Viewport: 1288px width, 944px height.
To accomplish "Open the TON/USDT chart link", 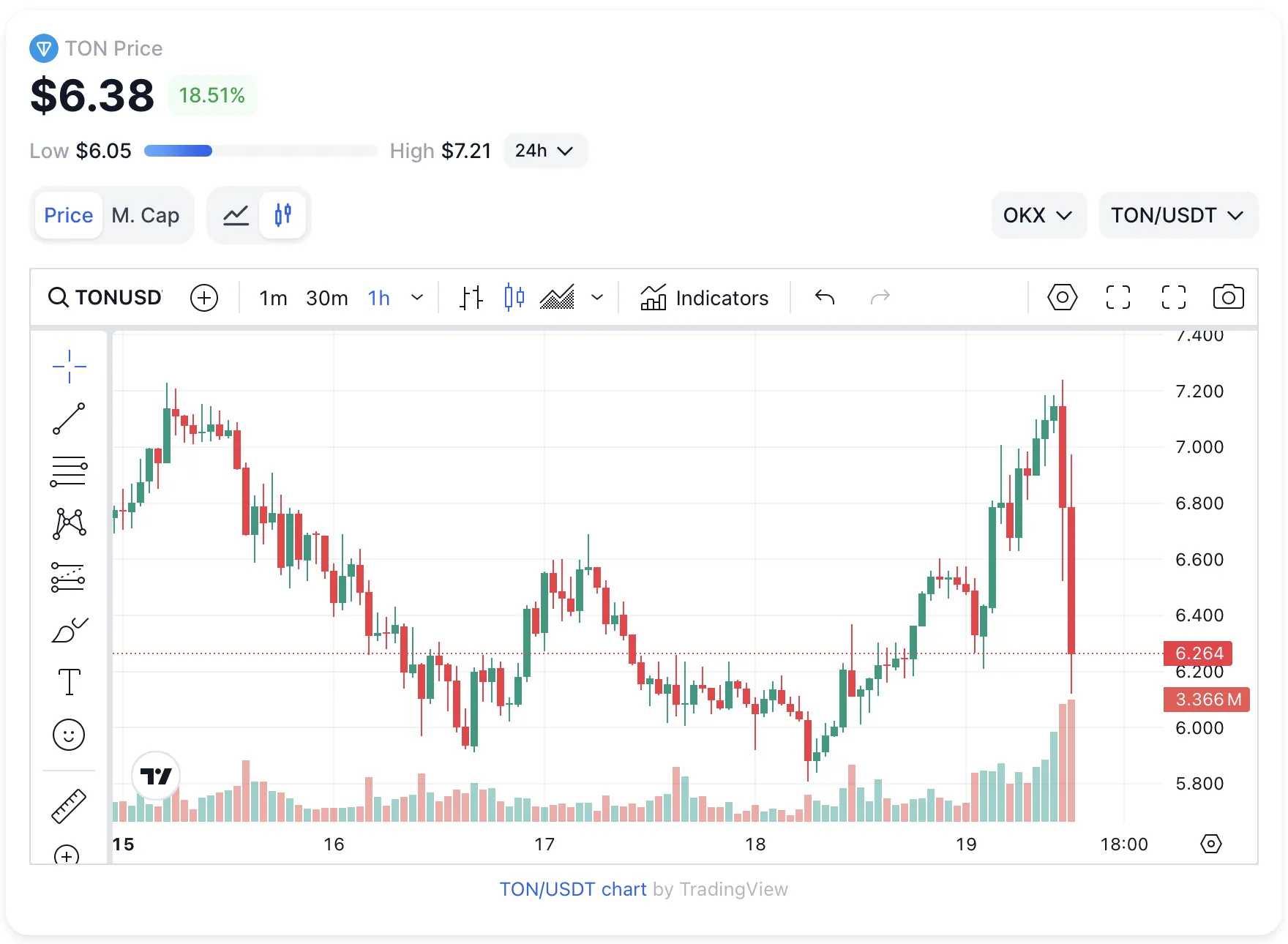I will pyautogui.click(x=572, y=889).
